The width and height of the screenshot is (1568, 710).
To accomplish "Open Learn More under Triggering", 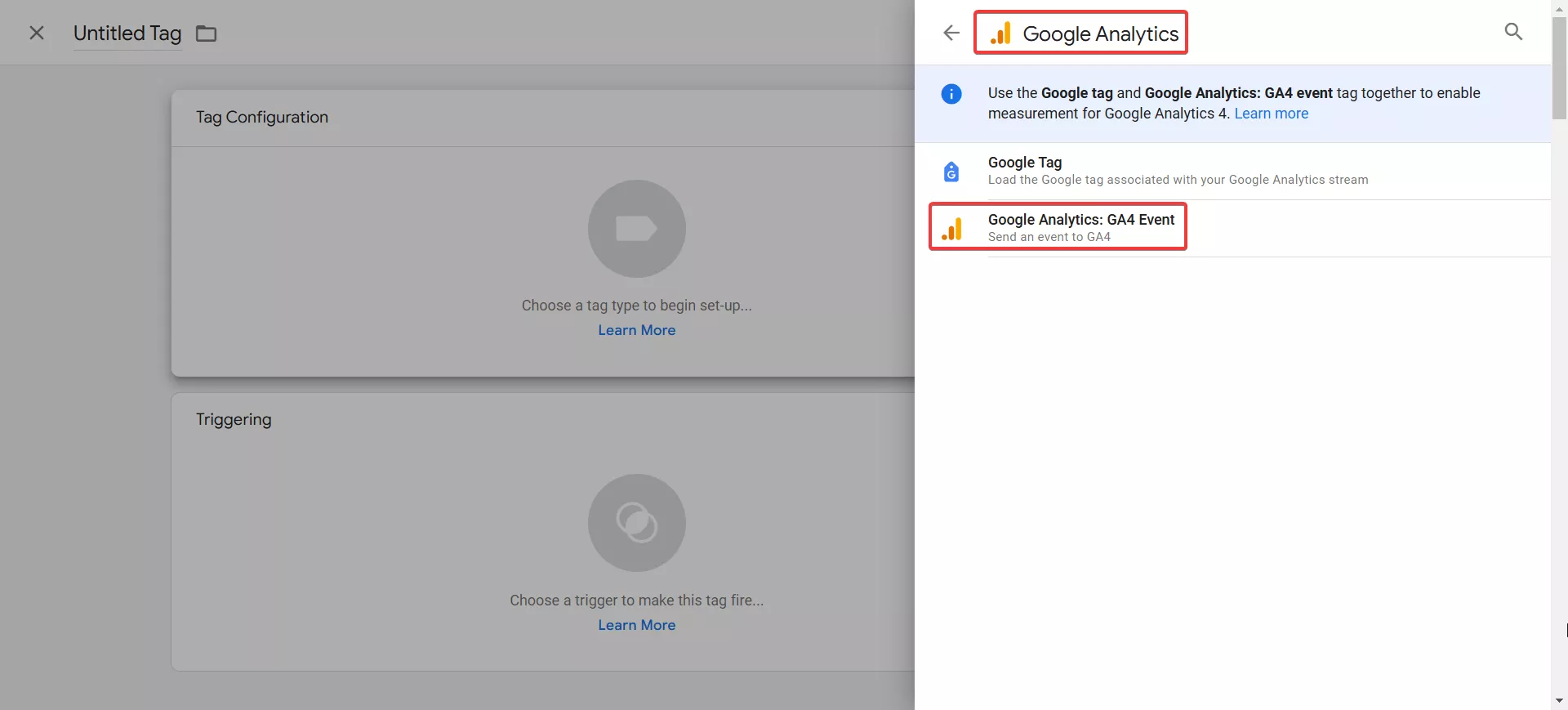I will [637, 625].
